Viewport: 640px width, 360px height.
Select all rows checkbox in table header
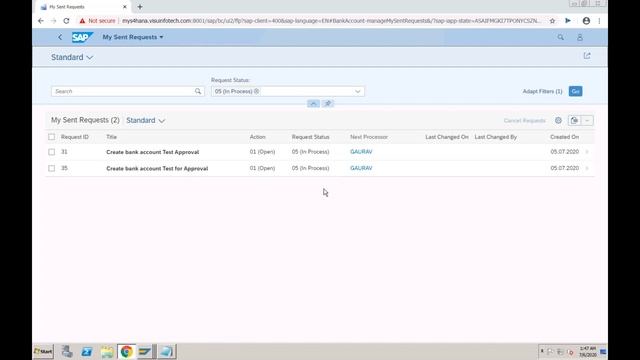tap(51, 137)
